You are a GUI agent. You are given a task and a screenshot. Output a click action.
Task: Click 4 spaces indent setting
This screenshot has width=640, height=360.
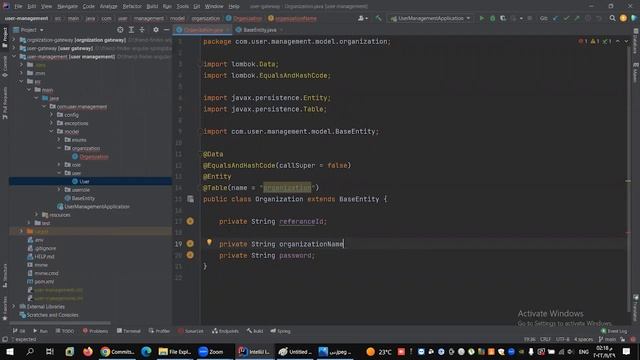583,339
